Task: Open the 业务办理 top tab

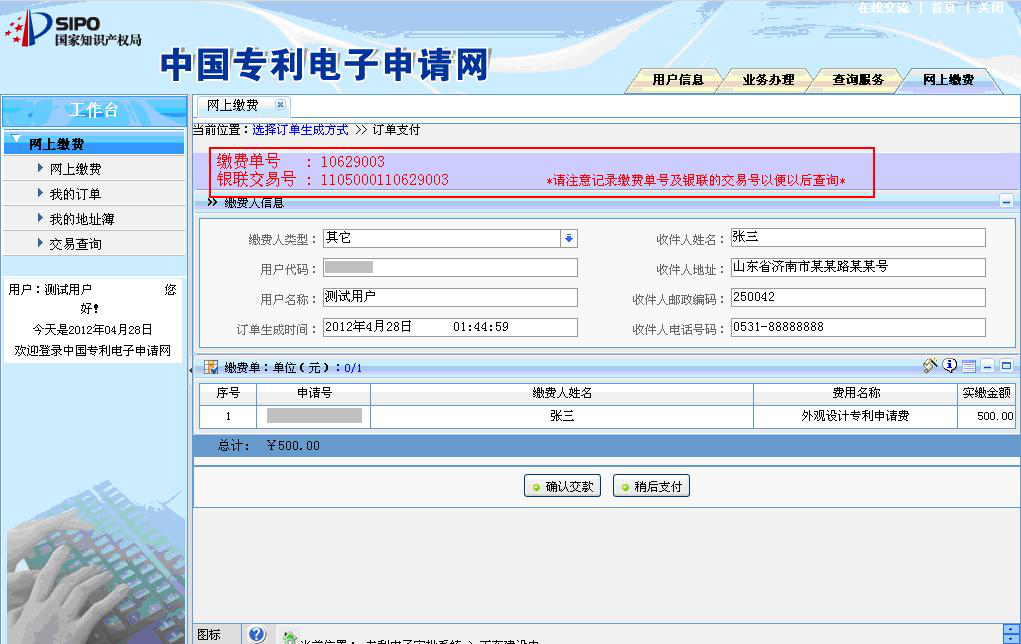Action: coord(768,80)
